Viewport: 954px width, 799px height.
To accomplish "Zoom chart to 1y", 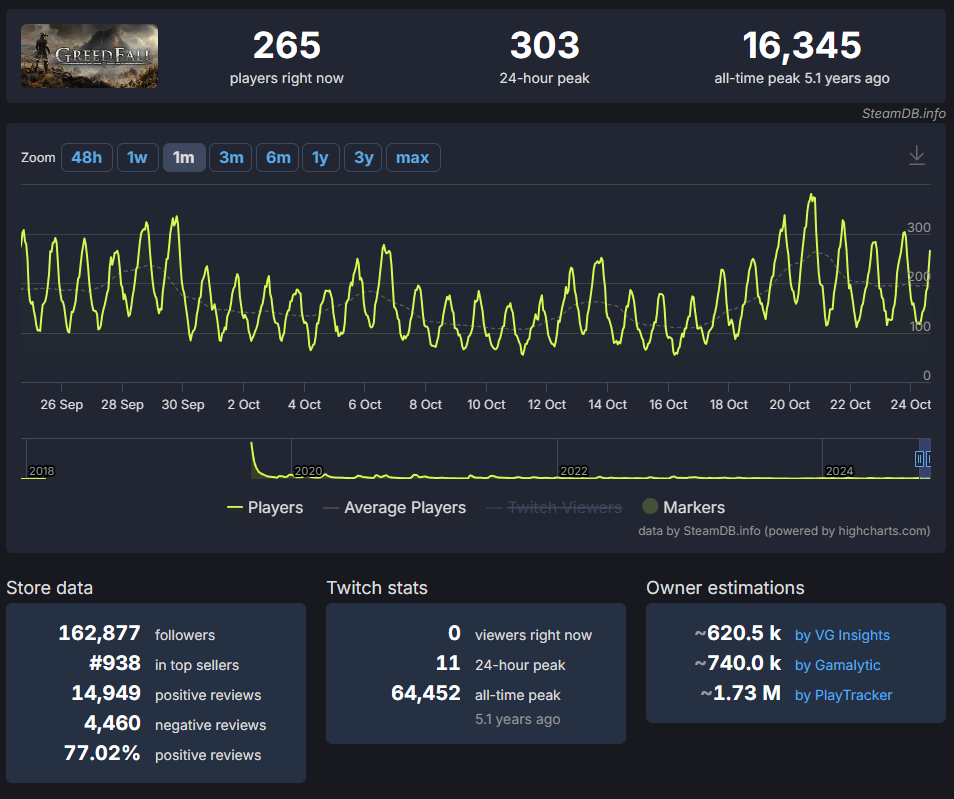I will click(x=321, y=158).
